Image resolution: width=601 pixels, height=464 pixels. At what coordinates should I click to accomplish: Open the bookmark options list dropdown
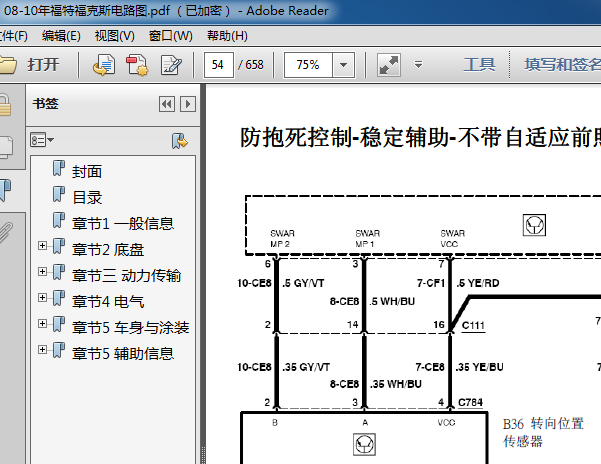coord(42,140)
